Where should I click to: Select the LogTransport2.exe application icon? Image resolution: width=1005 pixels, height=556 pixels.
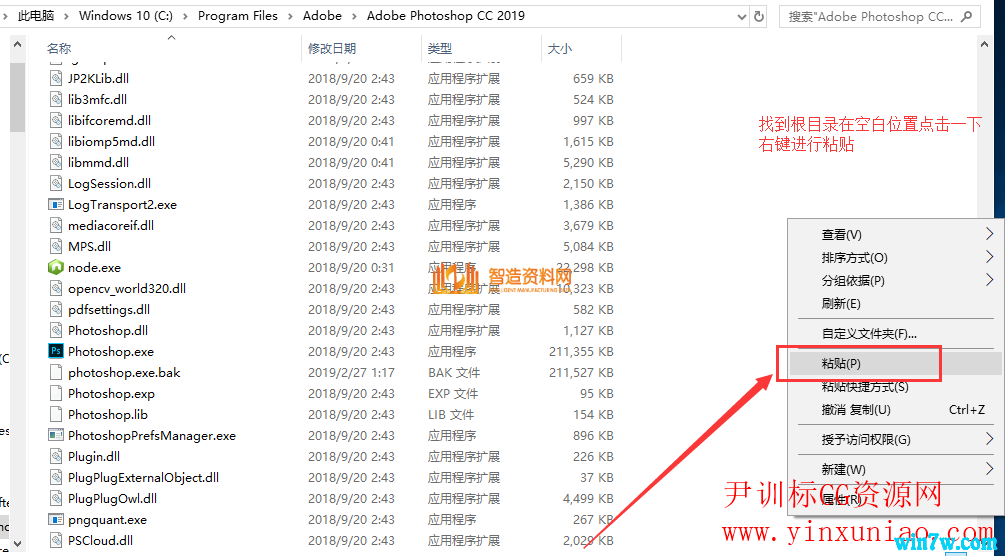pos(56,205)
